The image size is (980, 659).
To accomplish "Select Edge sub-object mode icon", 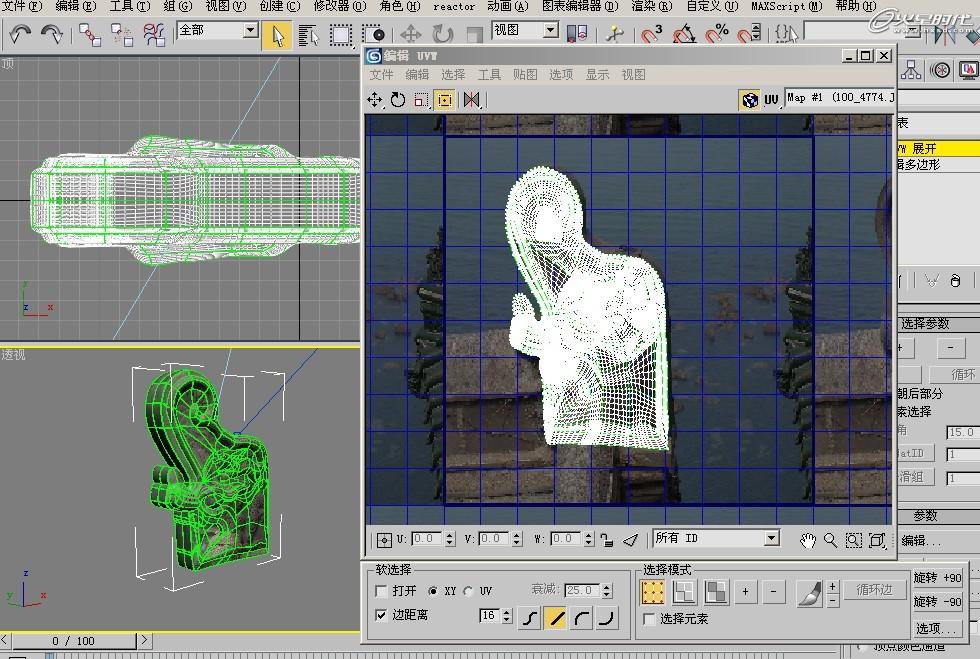I will [684, 591].
